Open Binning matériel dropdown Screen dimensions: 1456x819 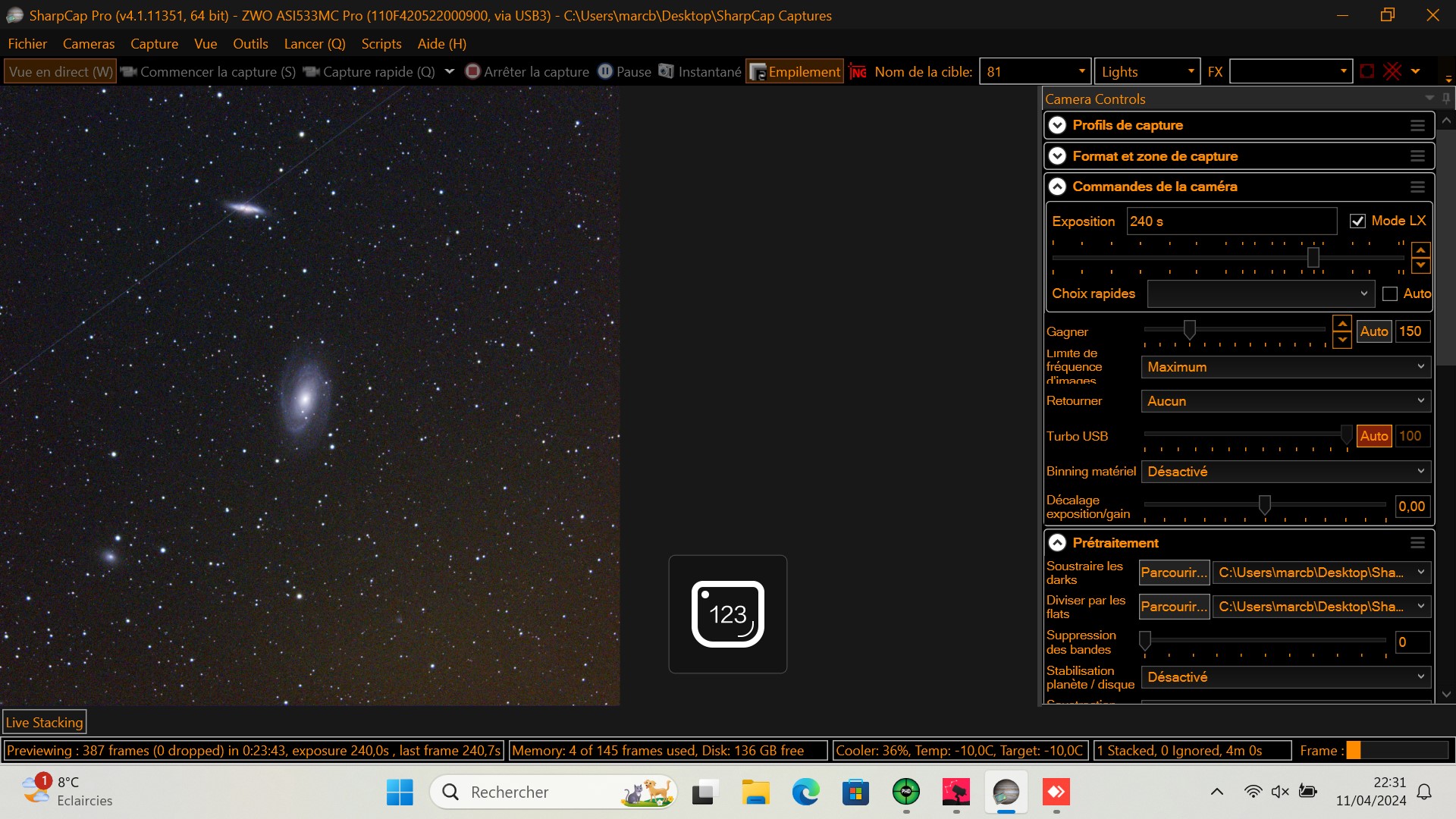[x=1285, y=472]
